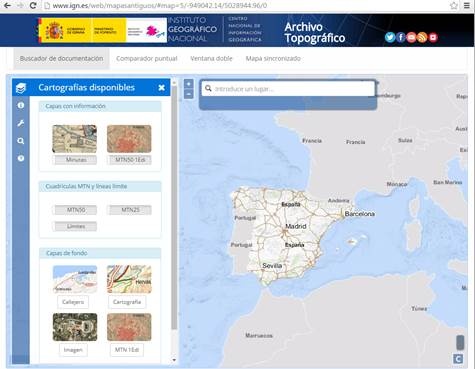Zoom out the map with minus
The image size is (475, 369).
(x=189, y=94)
